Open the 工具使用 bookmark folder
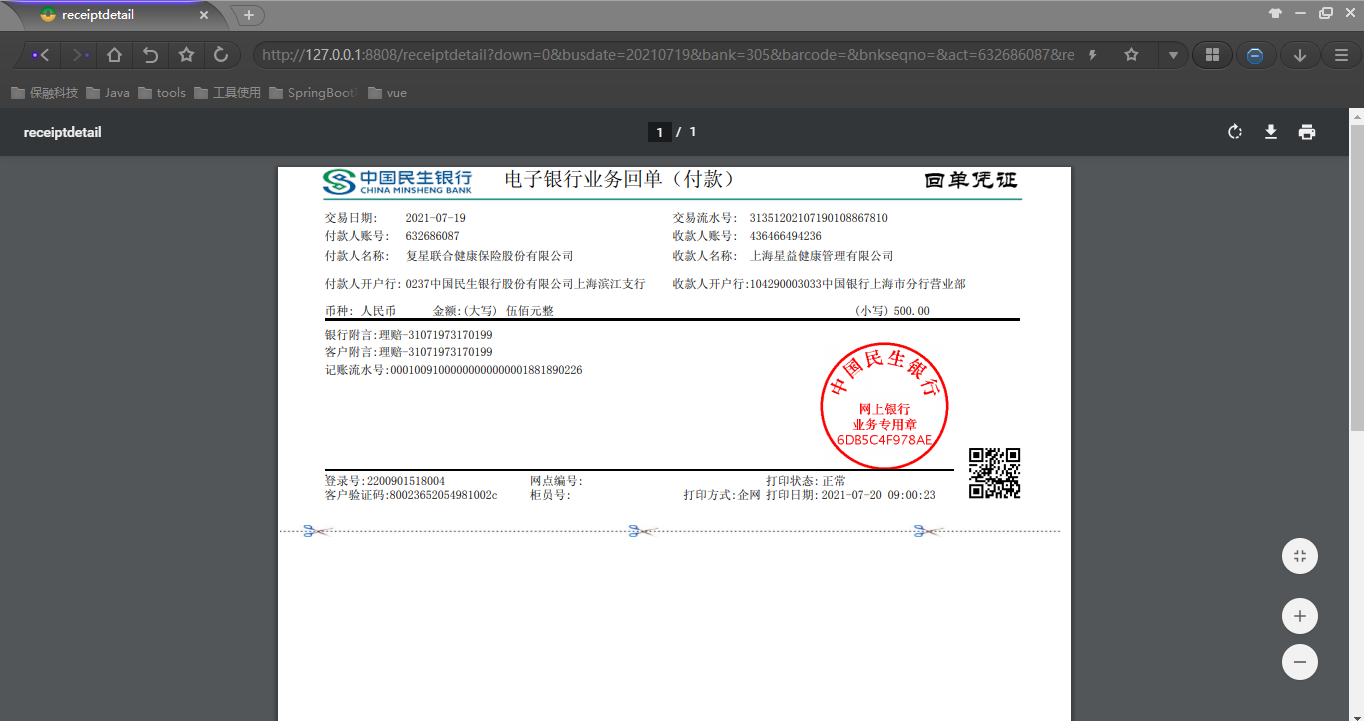Screen dimensions: 1364x721 click(x=228, y=93)
